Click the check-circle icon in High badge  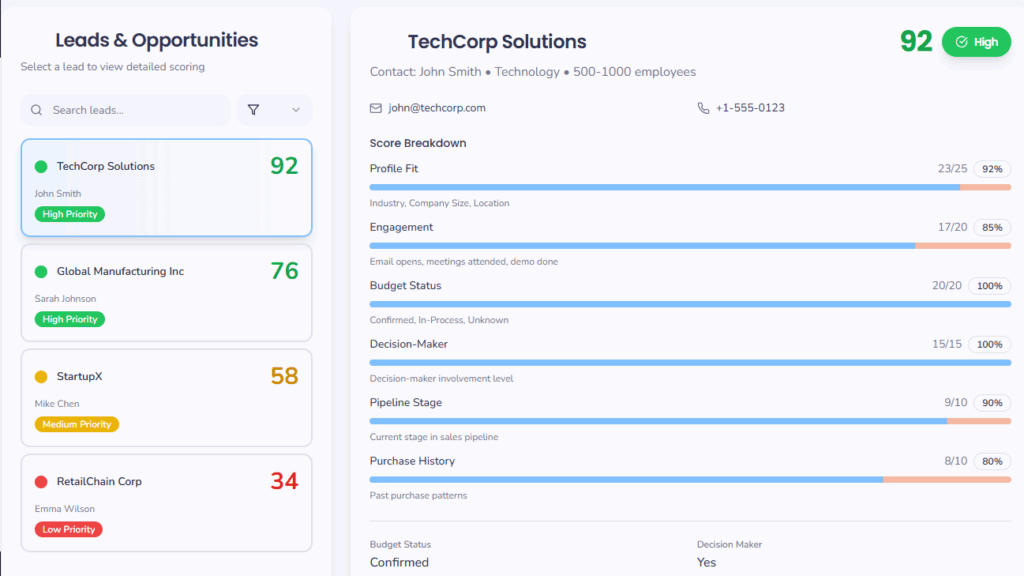tap(962, 42)
